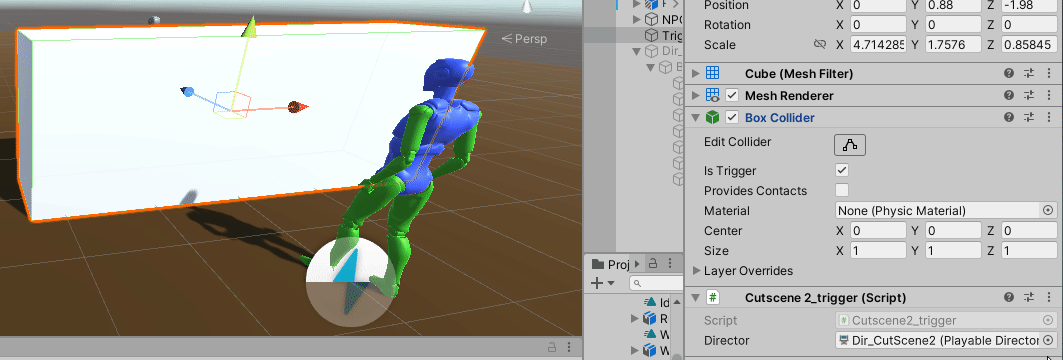Expand the Mesh Renderer component

coord(695,96)
